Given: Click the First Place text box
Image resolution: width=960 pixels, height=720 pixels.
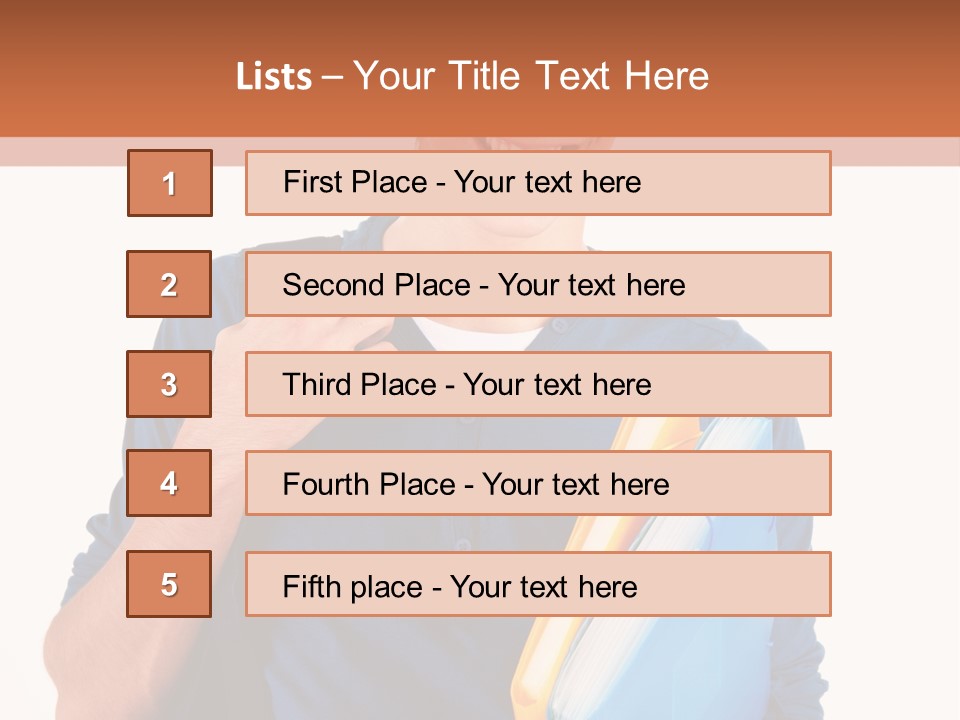Looking at the screenshot, I should pyautogui.click(x=538, y=183).
